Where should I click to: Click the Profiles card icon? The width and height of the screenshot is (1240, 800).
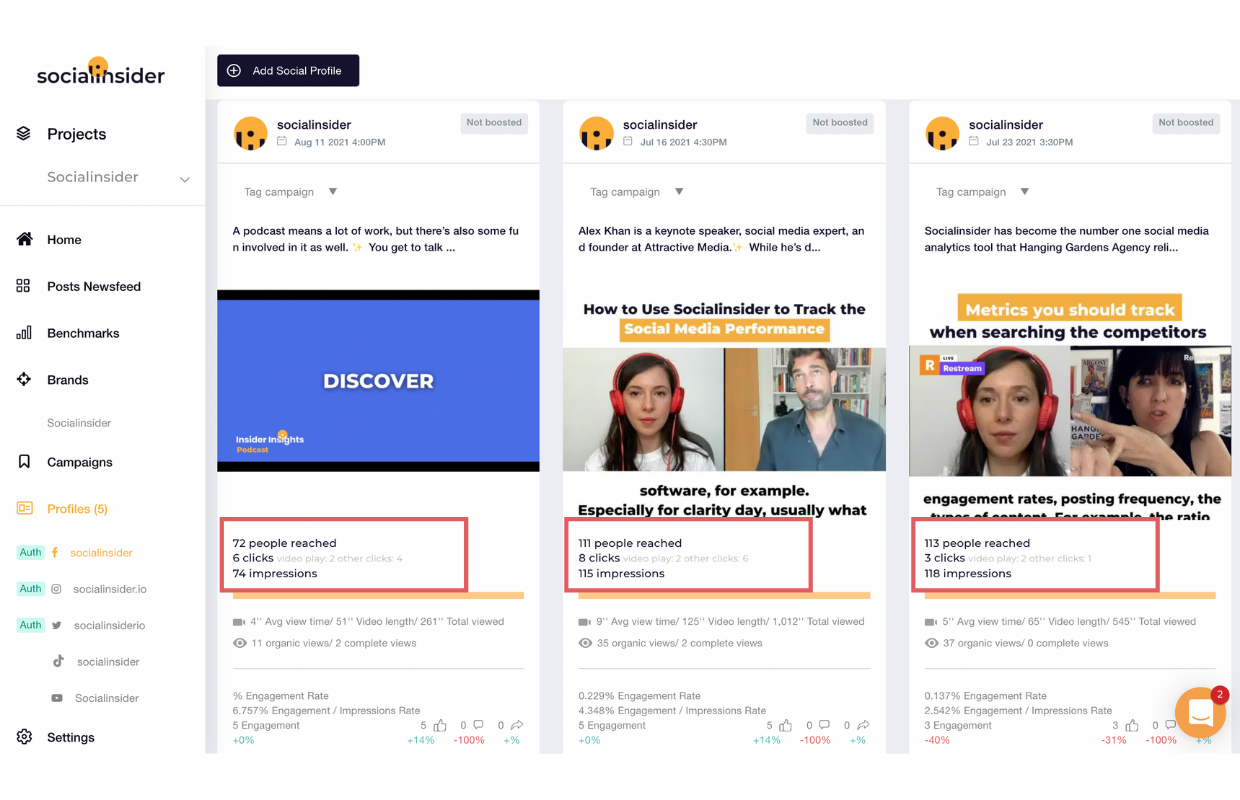(24, 508)
